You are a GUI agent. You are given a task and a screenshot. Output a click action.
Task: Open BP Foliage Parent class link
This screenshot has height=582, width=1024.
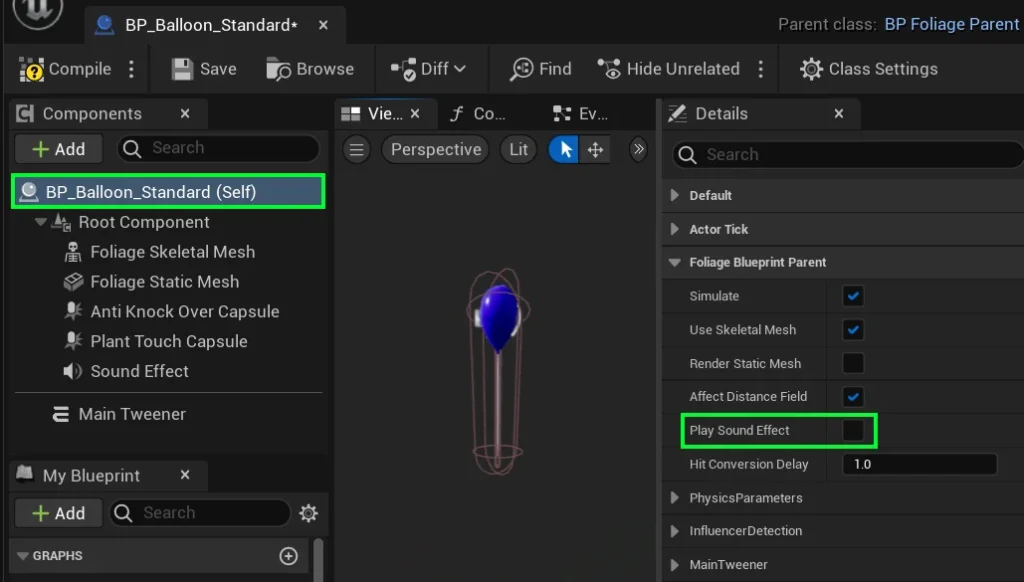pyautogui.click(x=951, y=24)
